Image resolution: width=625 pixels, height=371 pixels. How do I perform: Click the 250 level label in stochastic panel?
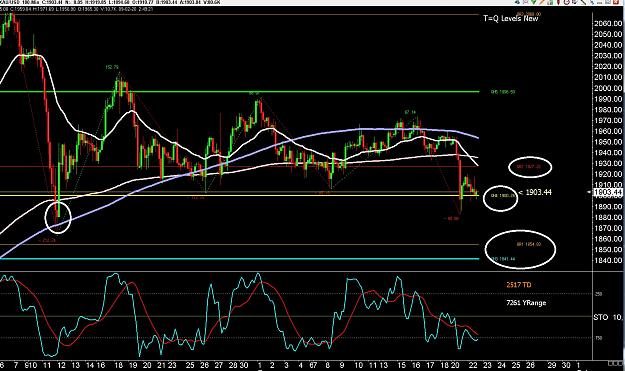(598, 294)
